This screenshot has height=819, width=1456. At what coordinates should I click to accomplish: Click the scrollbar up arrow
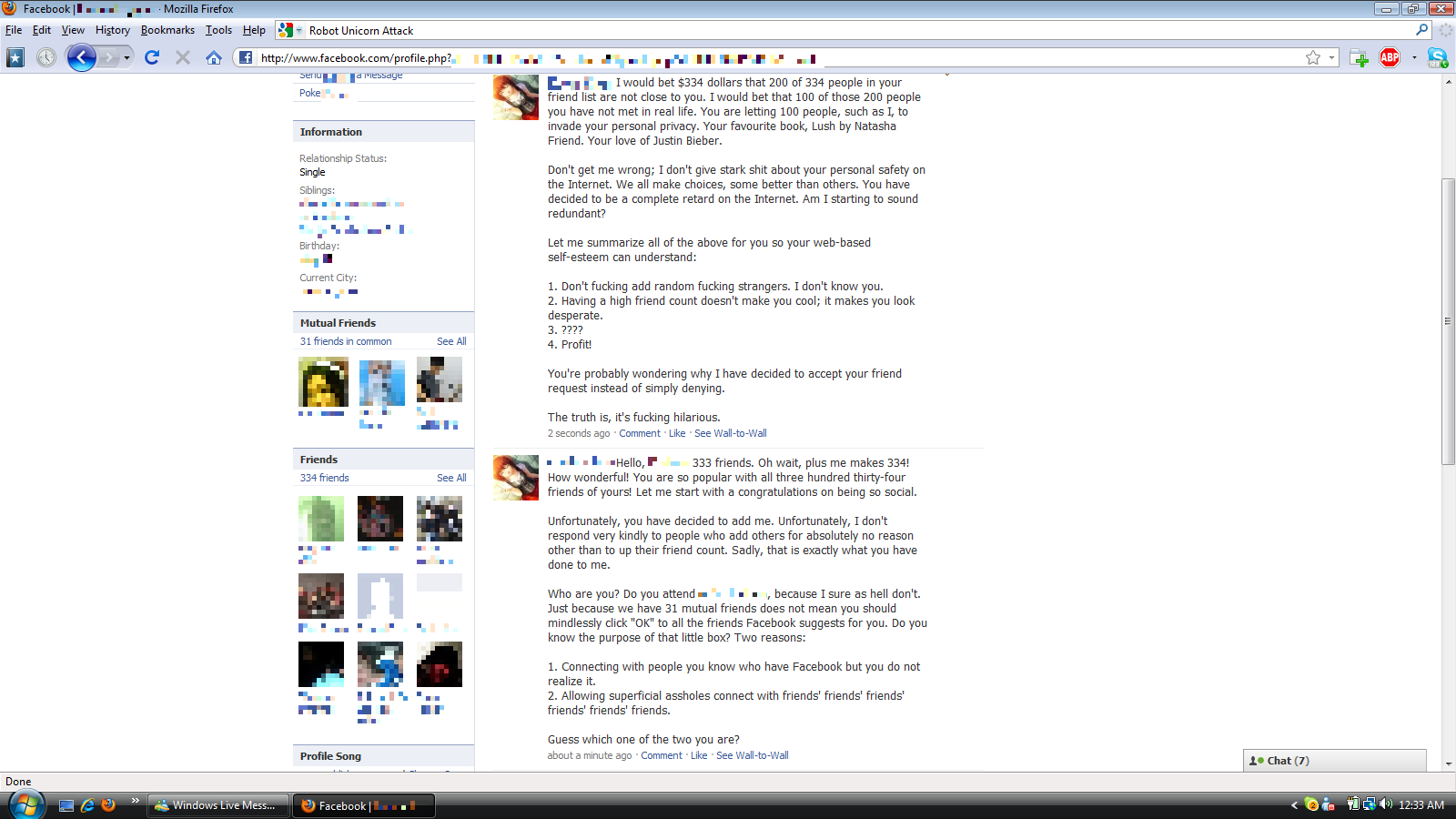point(1449,82)
